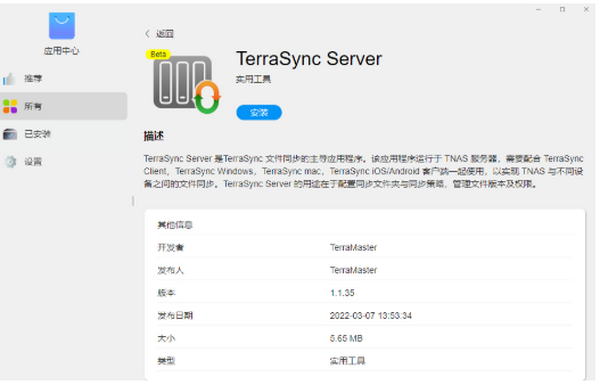The width and height of the screenshot is (600, 385).
Task: Select the size value 5.65 MB
Action: click(x=346, y=338)
